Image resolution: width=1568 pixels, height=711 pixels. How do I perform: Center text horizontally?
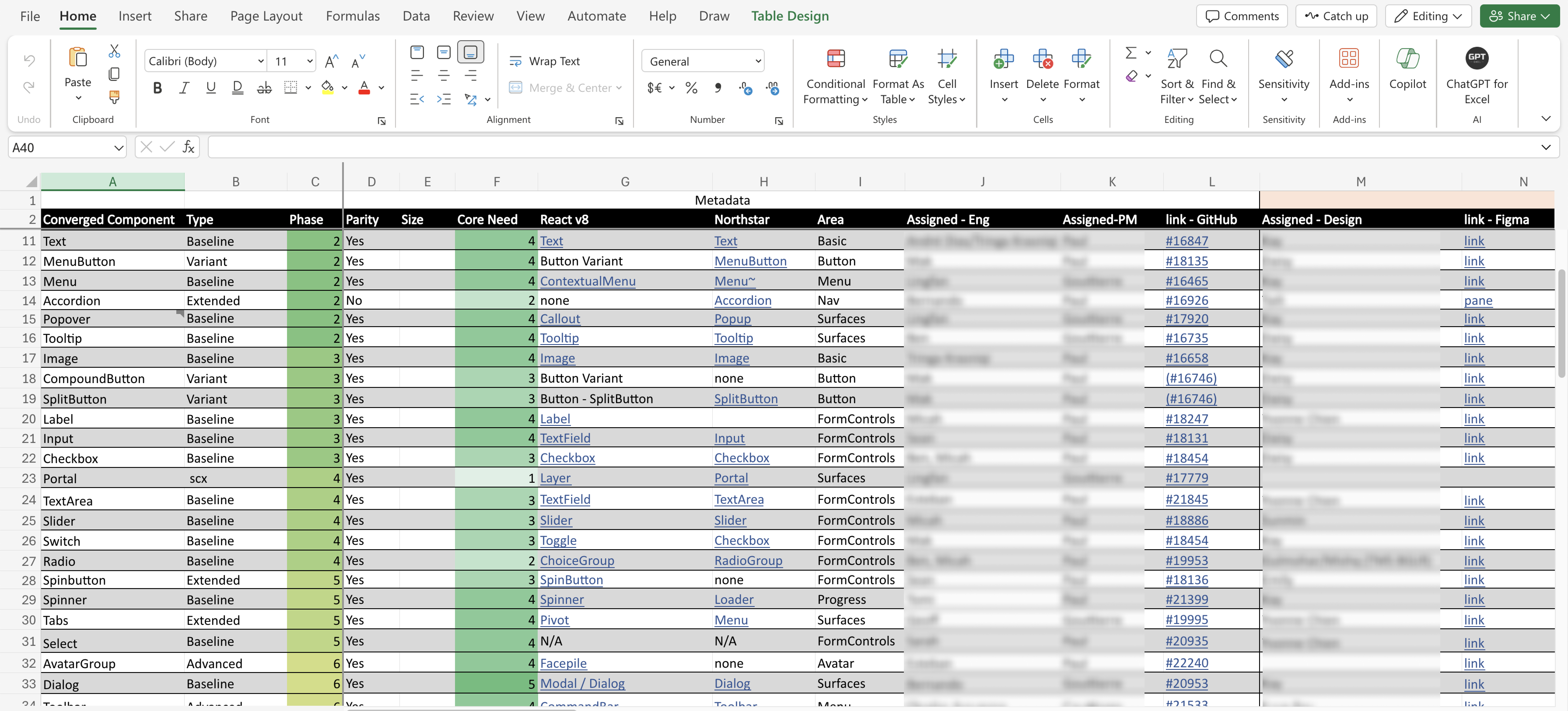point(444,75)
